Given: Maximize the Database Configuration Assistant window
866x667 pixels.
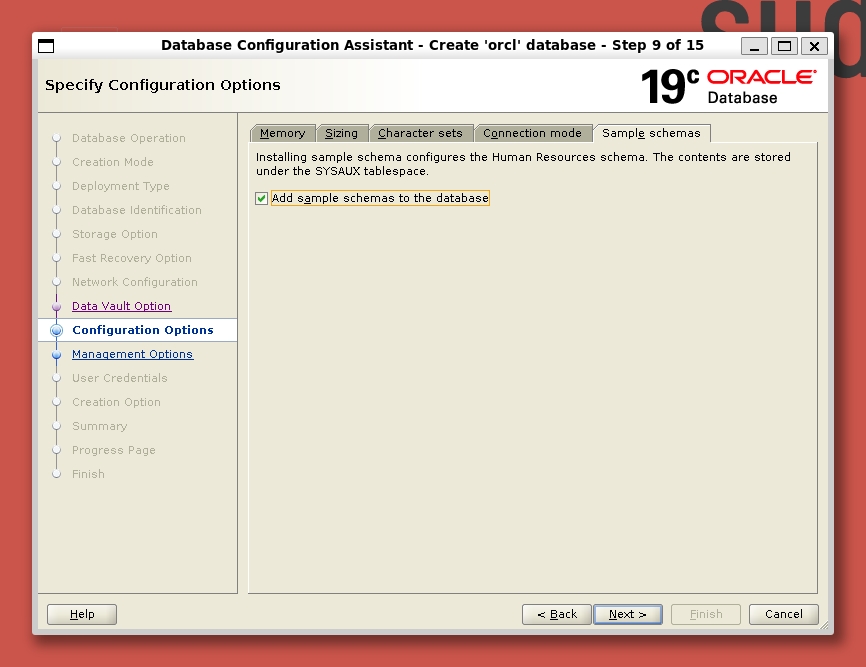Looking at the screenshot, I should [x=784, y=46].
